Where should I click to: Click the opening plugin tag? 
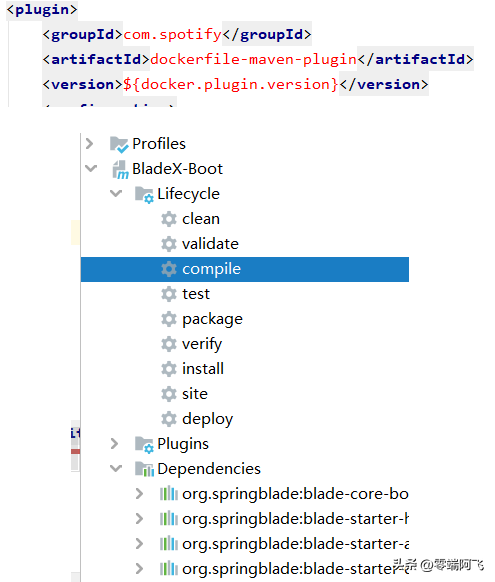(x=42, y=10)
